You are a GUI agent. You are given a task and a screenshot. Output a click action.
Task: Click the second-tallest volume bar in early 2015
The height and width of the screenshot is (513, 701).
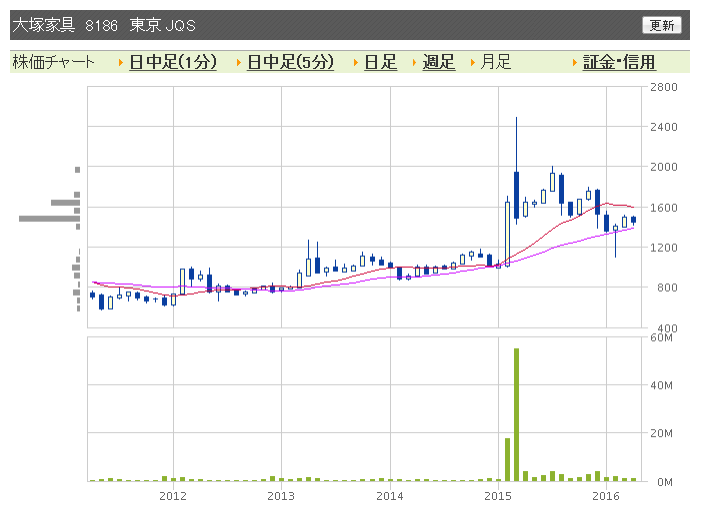coord(507,459)
